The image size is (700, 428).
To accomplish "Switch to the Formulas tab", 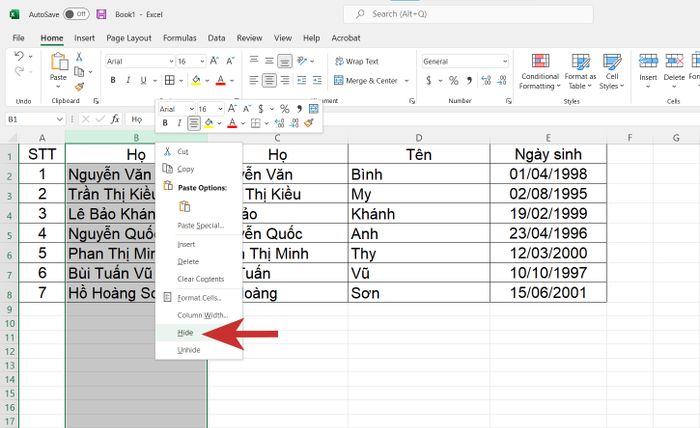I will 179,38.
